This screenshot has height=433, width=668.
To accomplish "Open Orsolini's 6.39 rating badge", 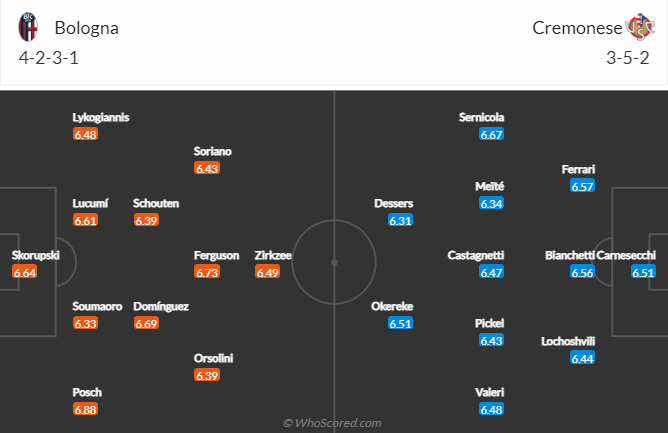I will pos(207,375).
